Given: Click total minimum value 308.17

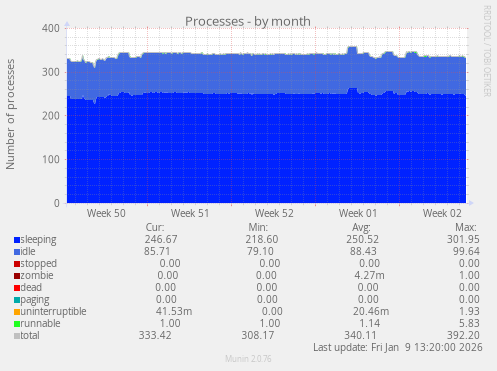Looking at the screenshot, I should click(x=258, y=335).
